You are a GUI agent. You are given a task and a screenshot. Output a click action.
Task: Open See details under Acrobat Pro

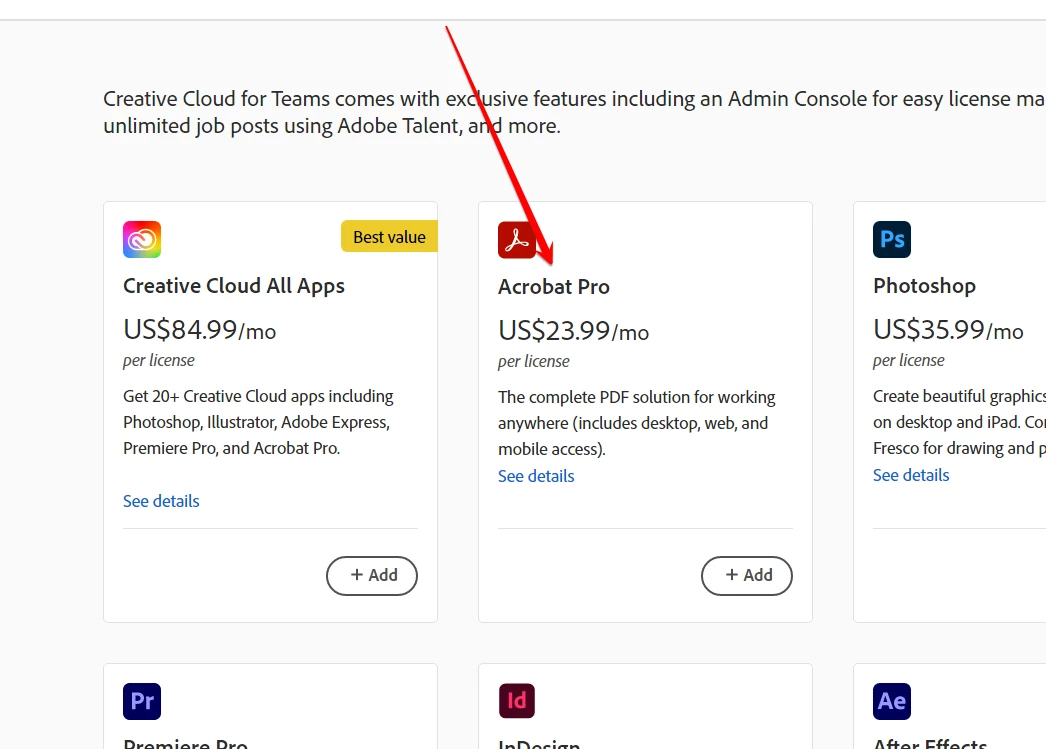tap(536, 476)
